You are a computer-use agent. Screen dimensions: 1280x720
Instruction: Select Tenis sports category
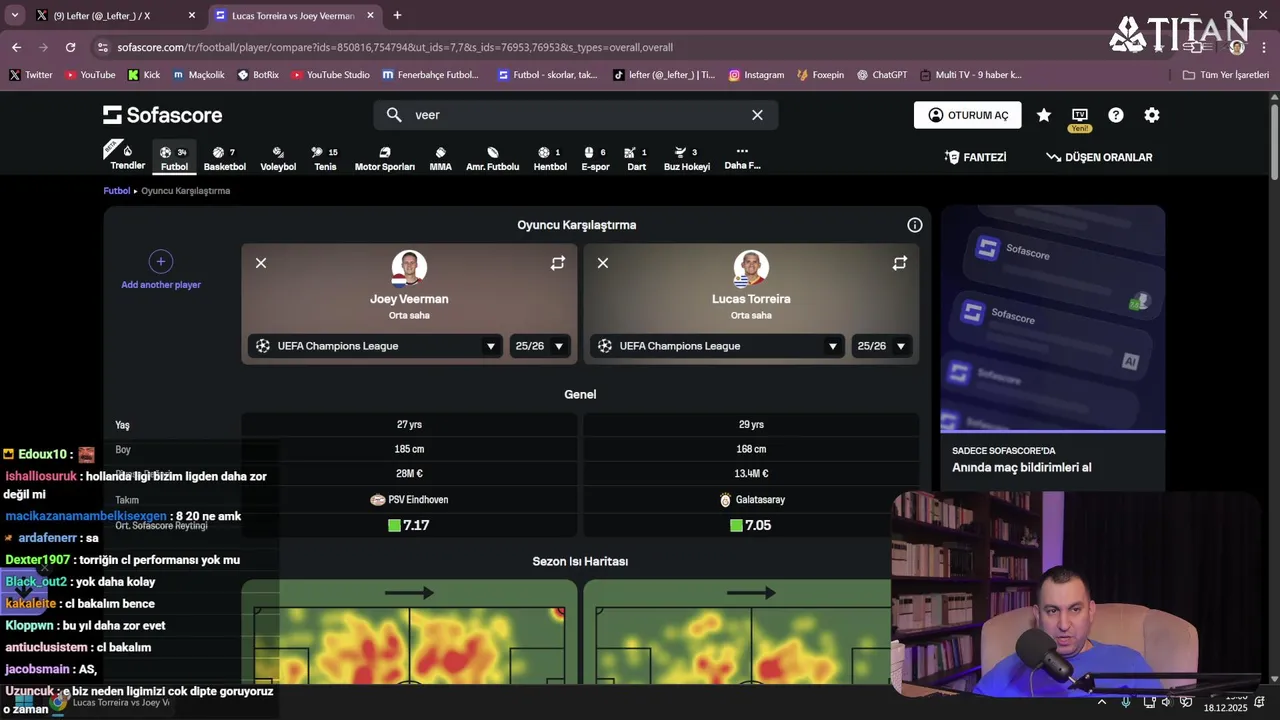(x=325, y=158)
